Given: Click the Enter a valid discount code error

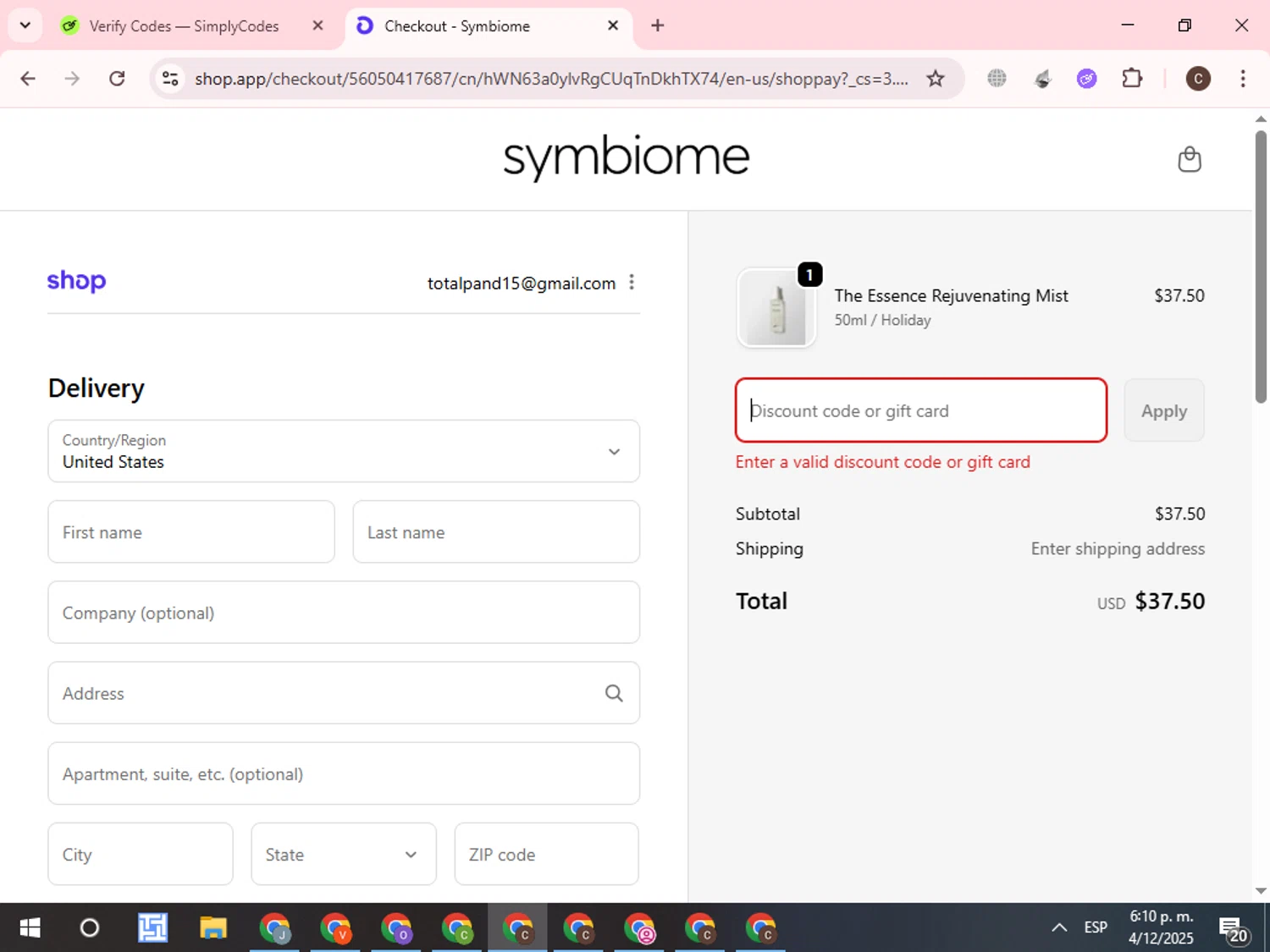Looking at the screenshot, I should [x=883, y=462].
